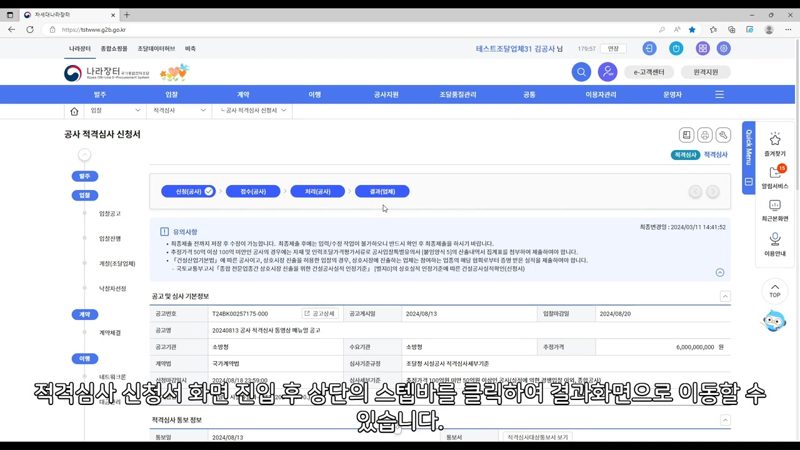Click the power icon in top bar

point(676,48)
